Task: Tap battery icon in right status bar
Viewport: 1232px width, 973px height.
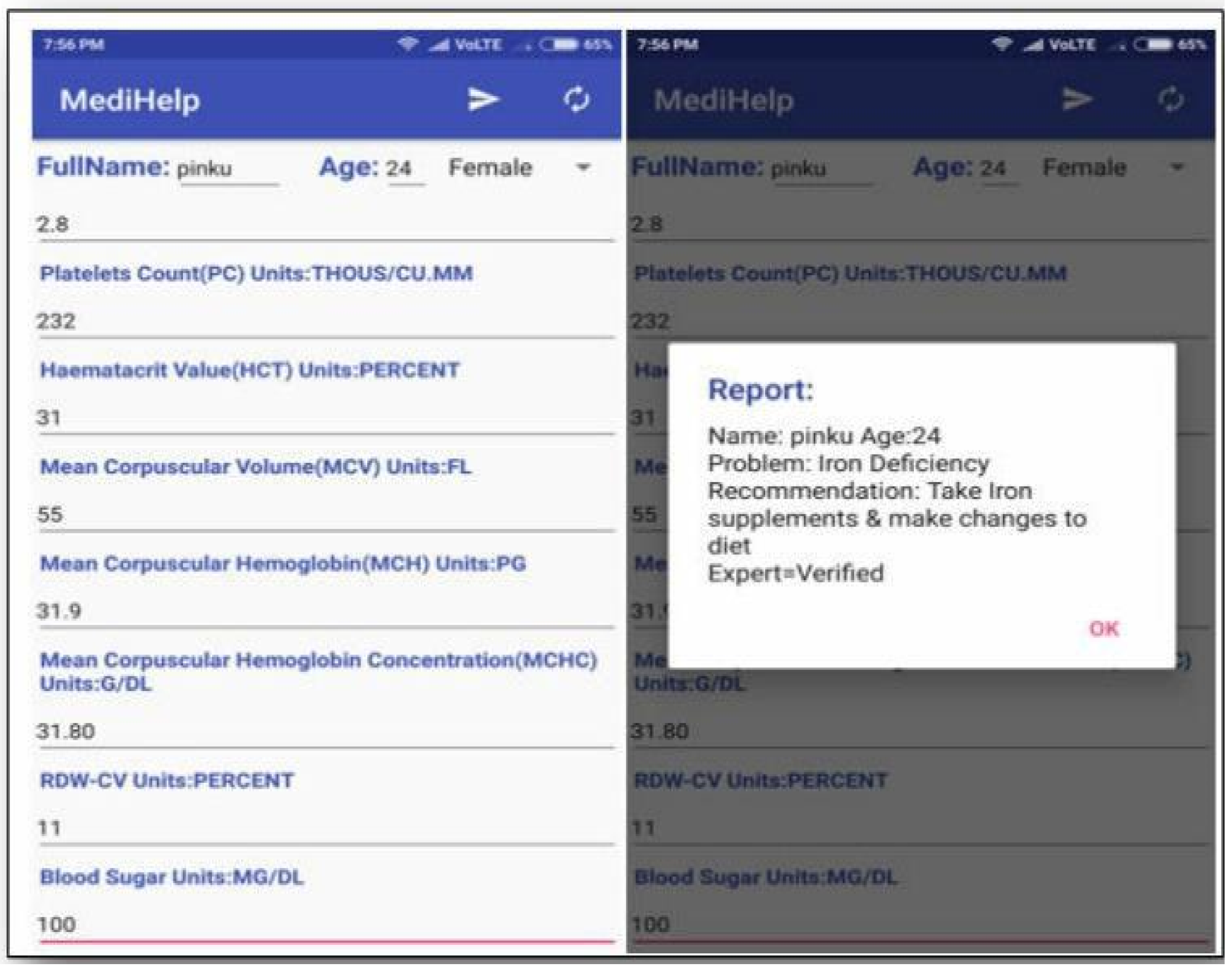Action: (1153, 44)
